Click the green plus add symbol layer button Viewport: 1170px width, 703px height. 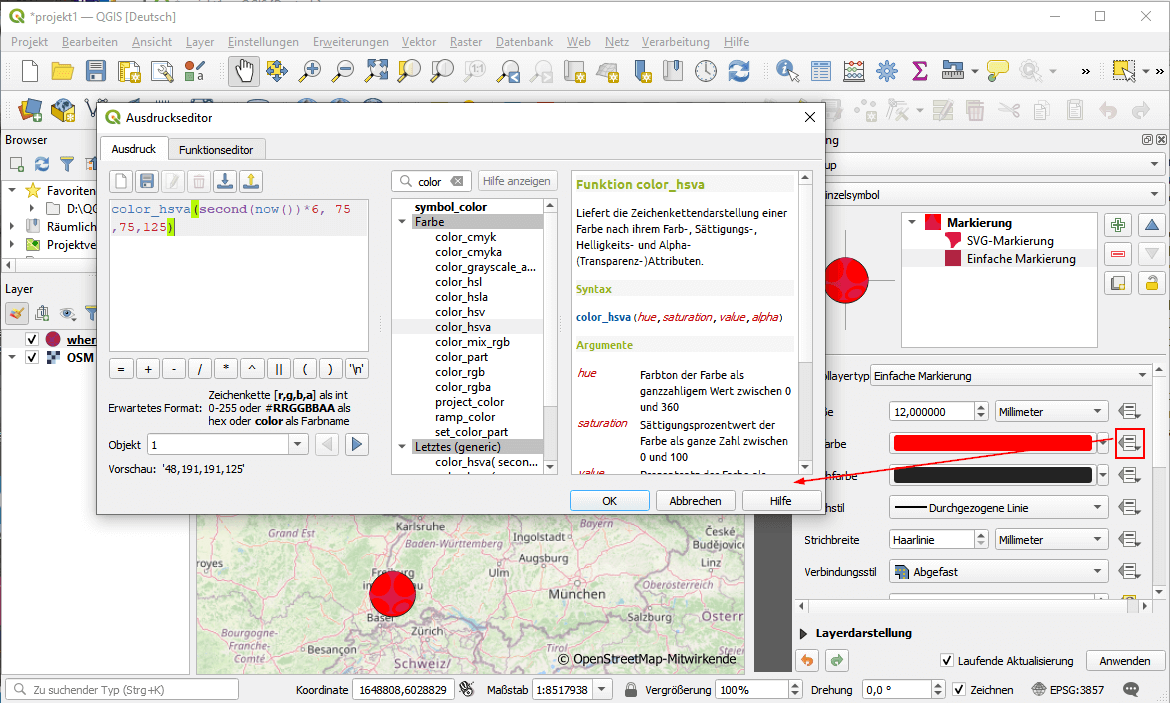1118,226
